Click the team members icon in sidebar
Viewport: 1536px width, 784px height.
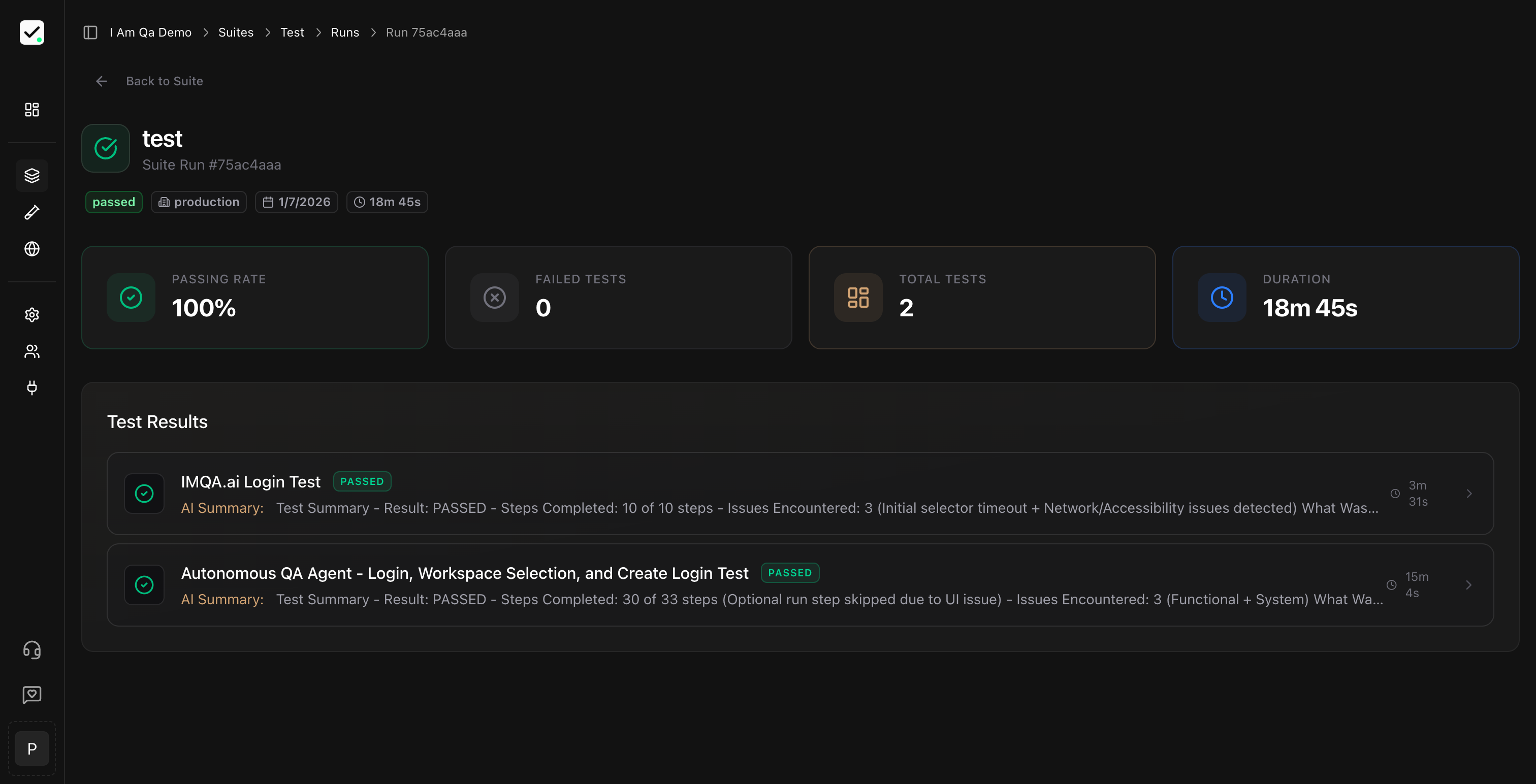coord(31,351)
